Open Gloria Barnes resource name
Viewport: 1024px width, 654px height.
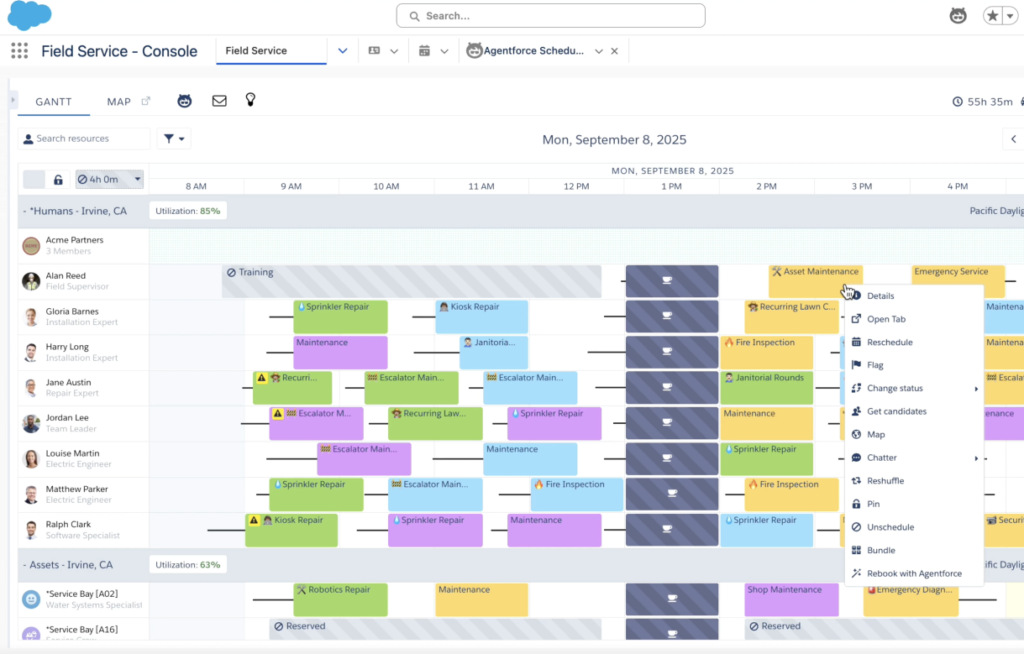click(72, 312)
